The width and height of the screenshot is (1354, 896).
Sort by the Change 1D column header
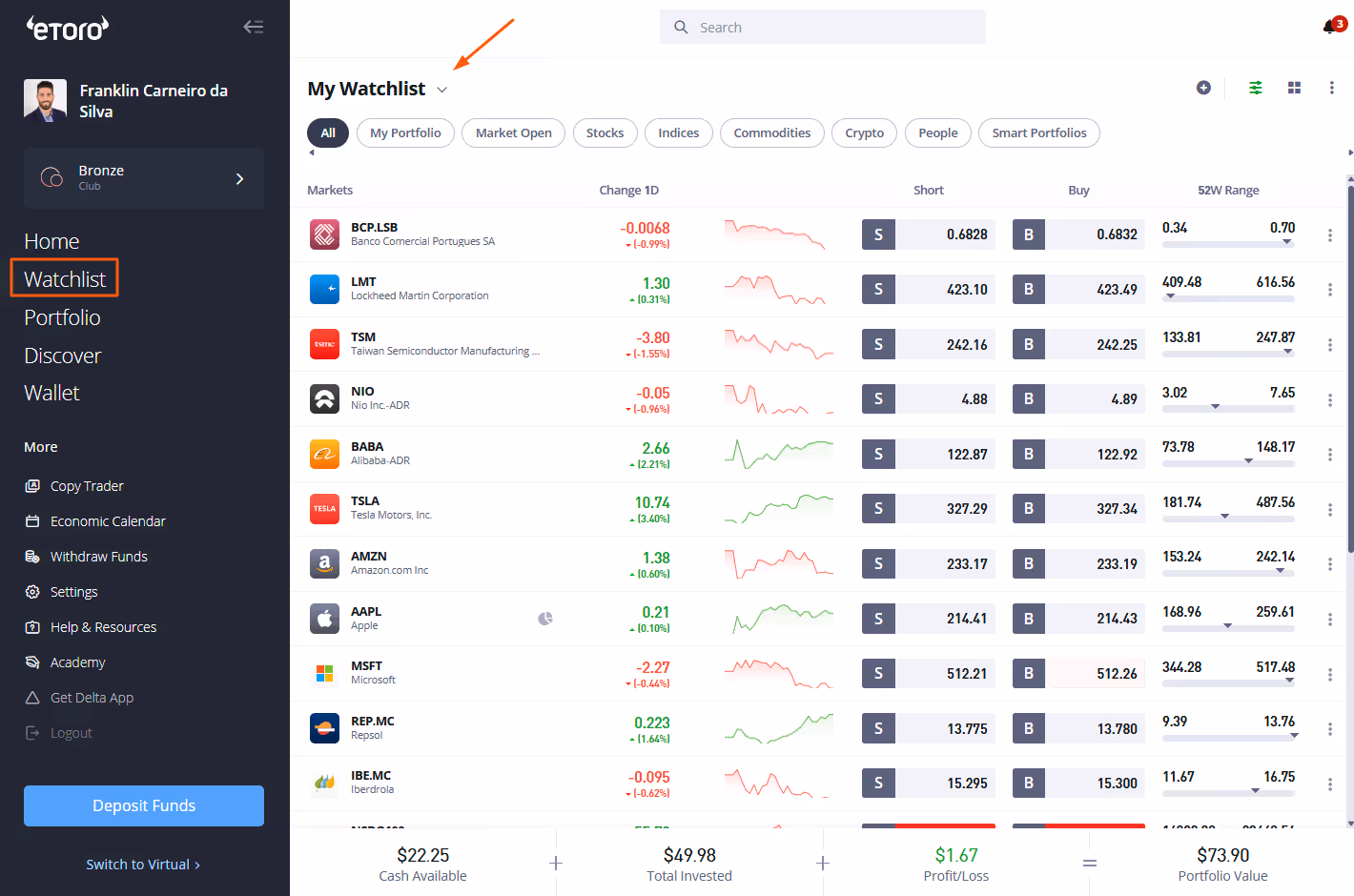point(628,190)
